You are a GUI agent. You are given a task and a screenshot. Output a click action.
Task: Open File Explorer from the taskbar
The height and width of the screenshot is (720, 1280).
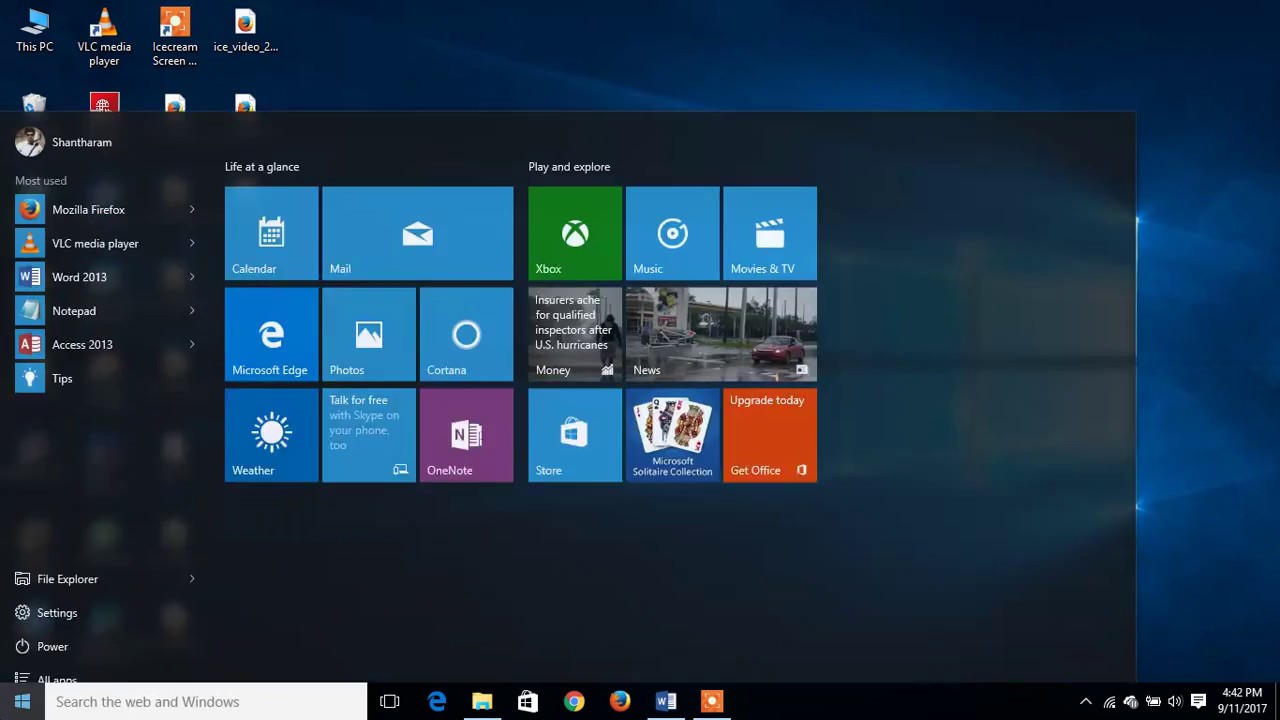click(482, 702)
